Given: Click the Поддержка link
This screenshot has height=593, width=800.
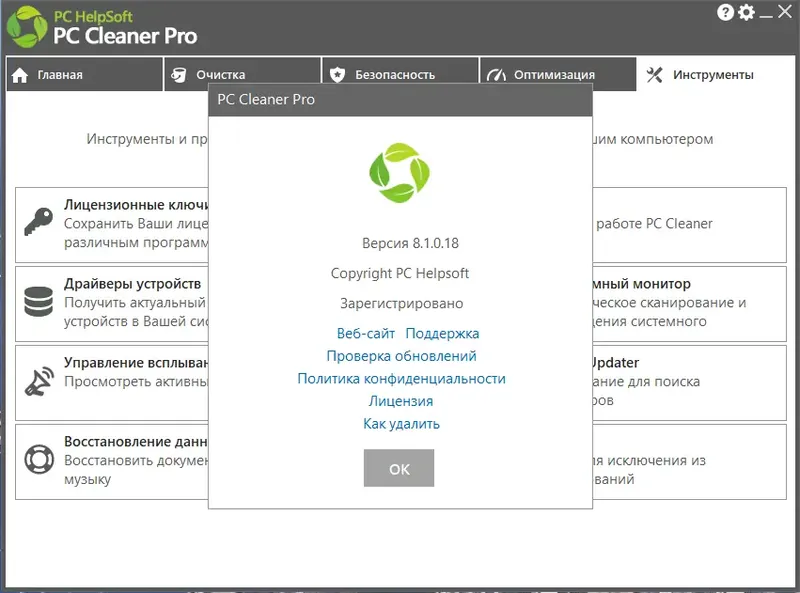Looking at the screenshot, I should pos(441,333).
